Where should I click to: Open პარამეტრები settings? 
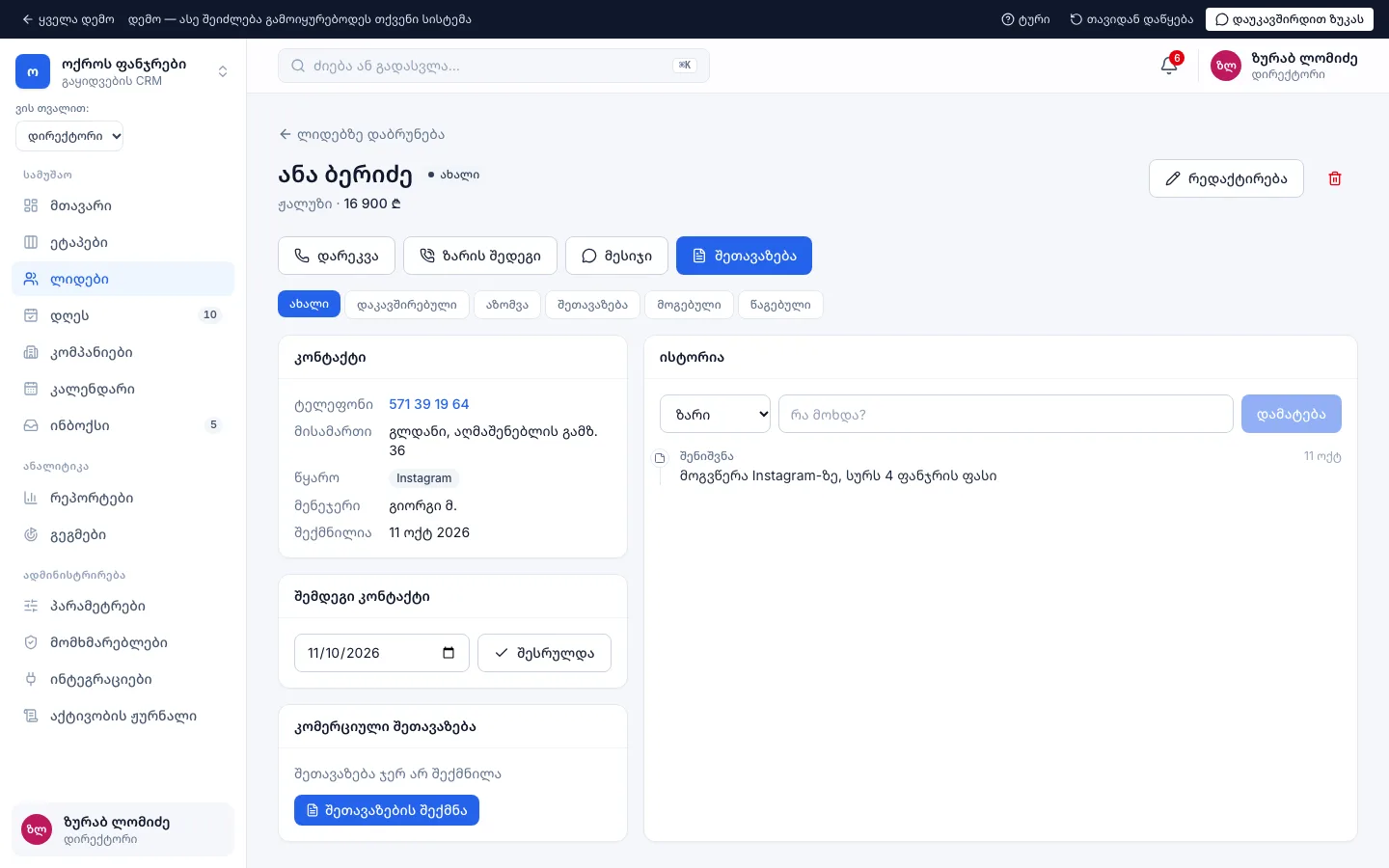(123, 606)
